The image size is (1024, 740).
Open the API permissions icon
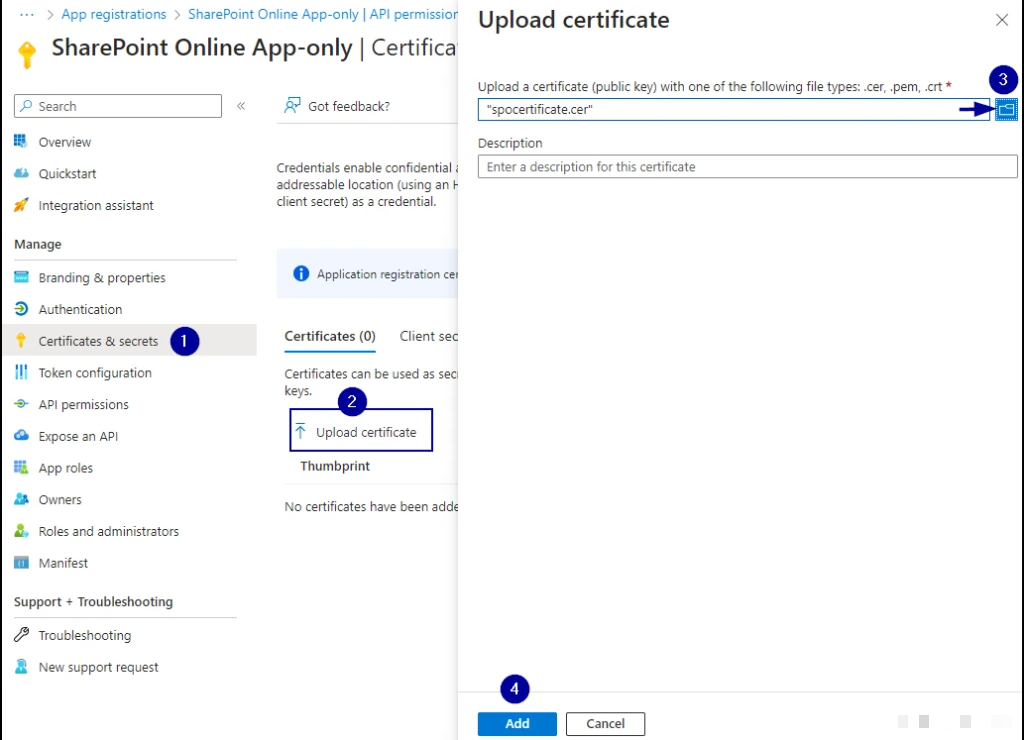[x=21, y=405]
